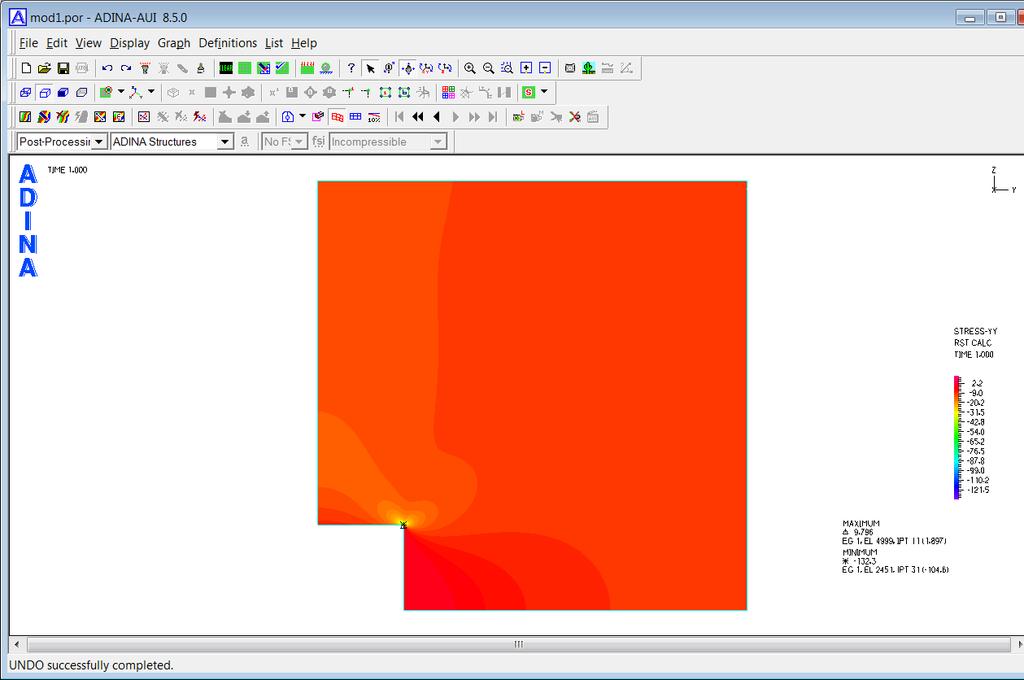1024x680 pixels.
Task: Open the Edit menu
Action: pos(57,43)
